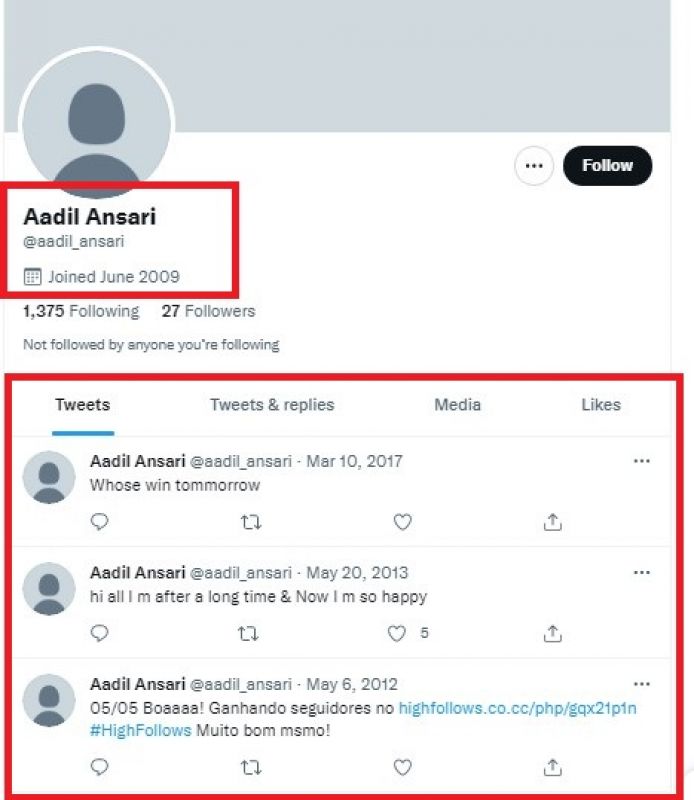Viewport: 694px width, 800px height.
Task: Open the Likes tab
Action: [602, 405]
